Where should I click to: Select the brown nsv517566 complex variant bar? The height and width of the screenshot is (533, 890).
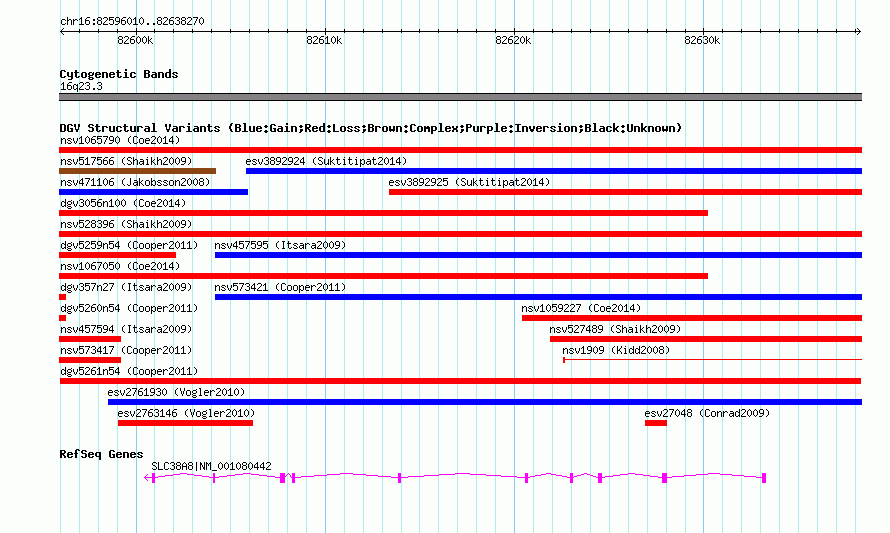(x=137, y=171)
